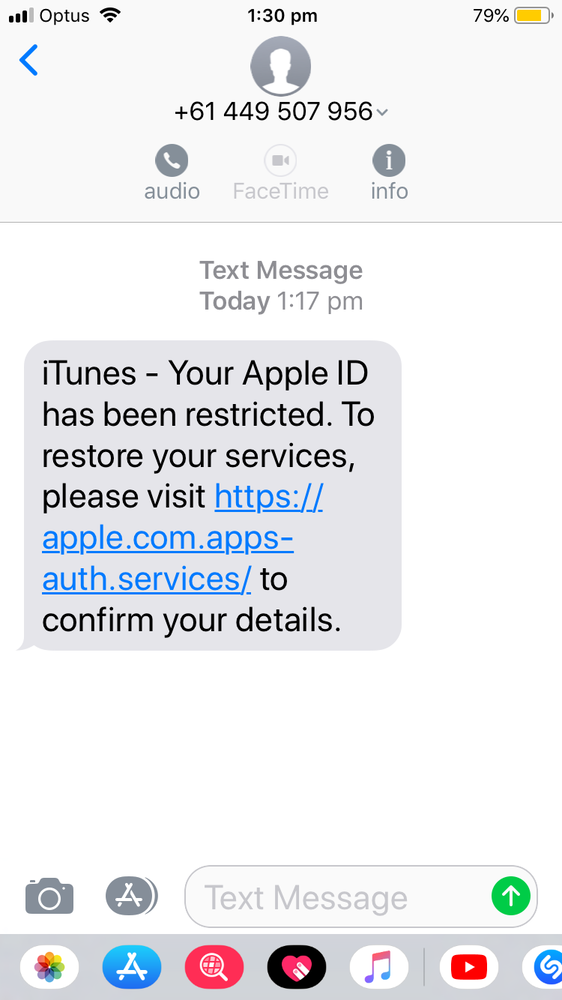The image size is (562, 1000).
Task: Open App Store in iMessage app strip
Action: (x=132, y=967)
